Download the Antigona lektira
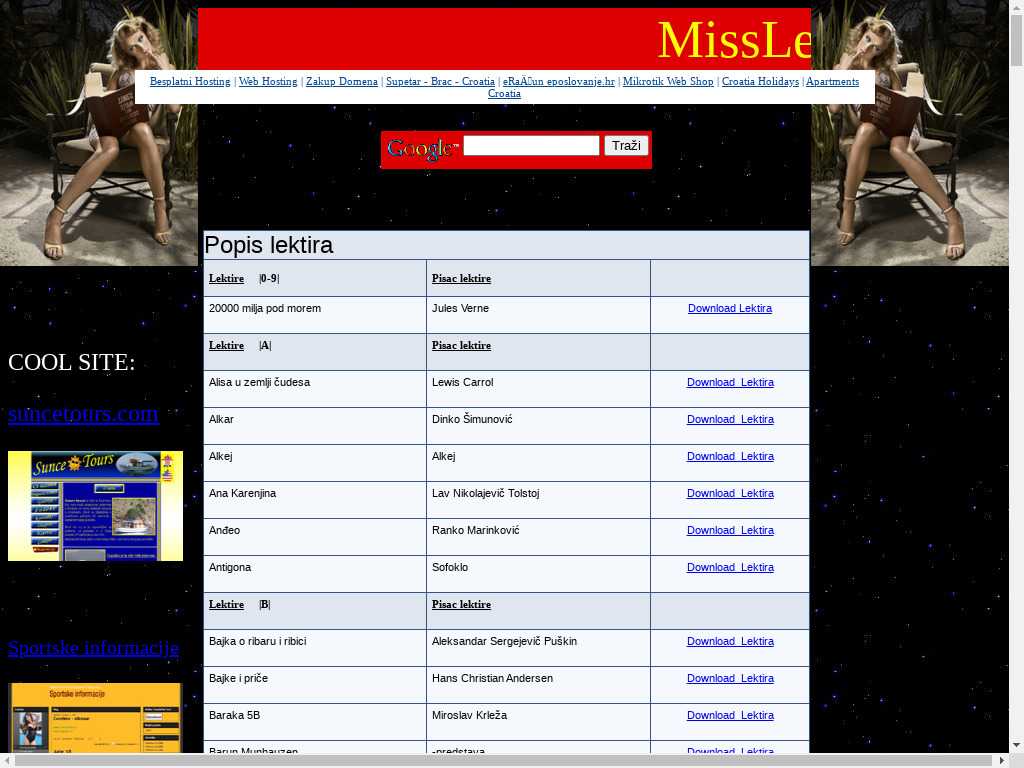This screenshot has width=1024, height=768. [x=730, y=568]
